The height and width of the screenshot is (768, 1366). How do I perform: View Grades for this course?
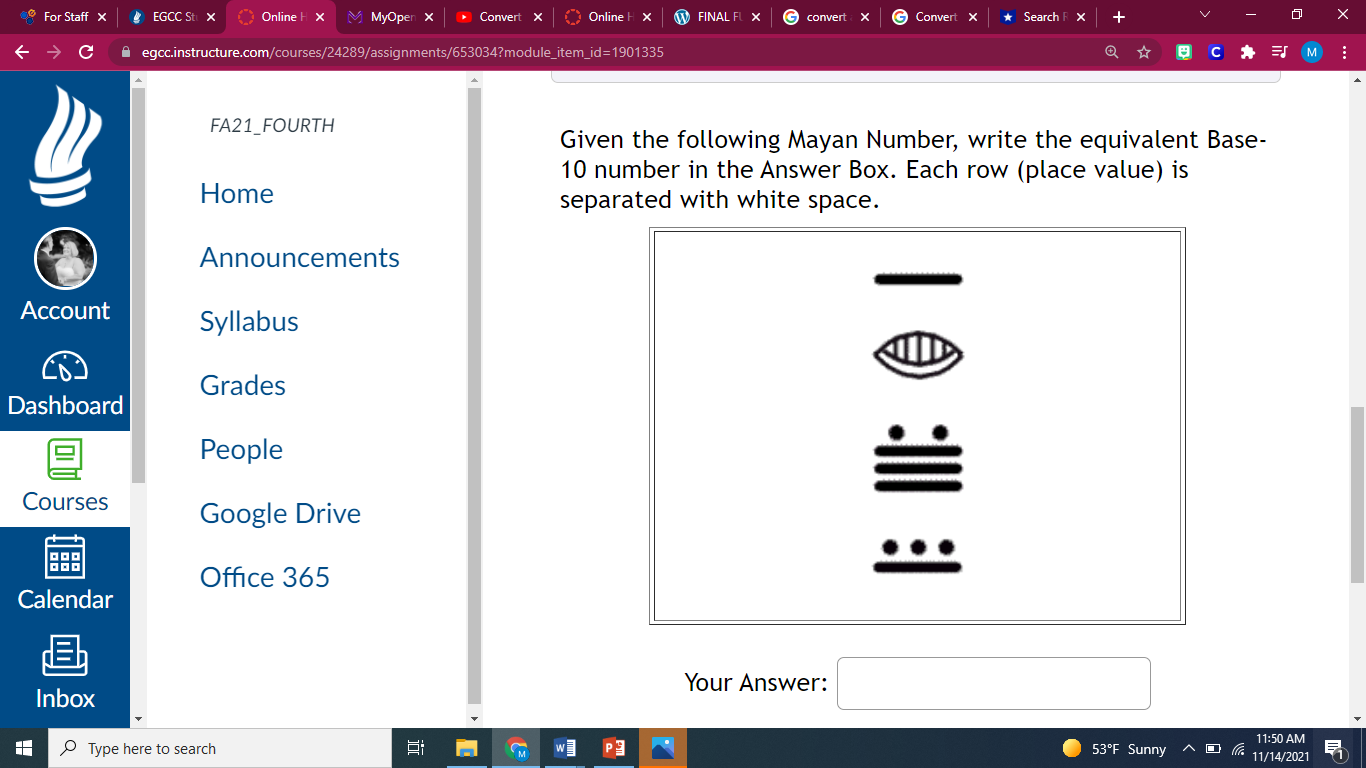[243, 385]
